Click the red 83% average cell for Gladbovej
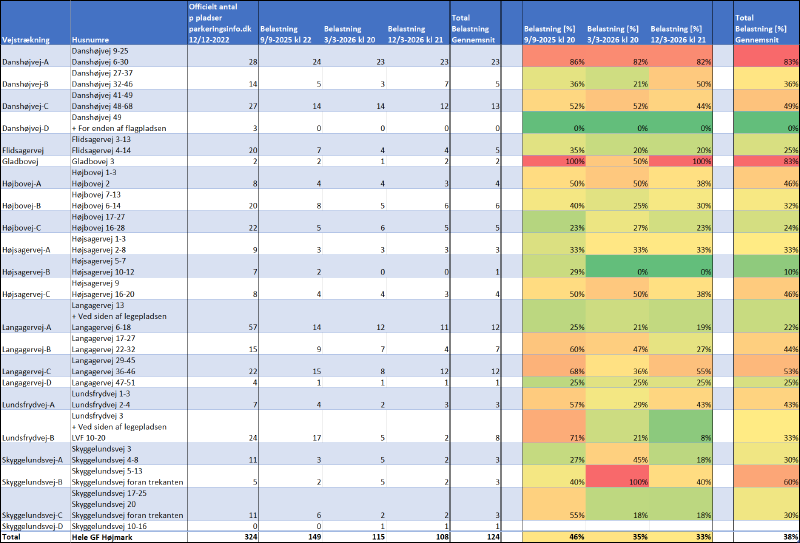This screenshot has height=543, width=800. point(765,161)
